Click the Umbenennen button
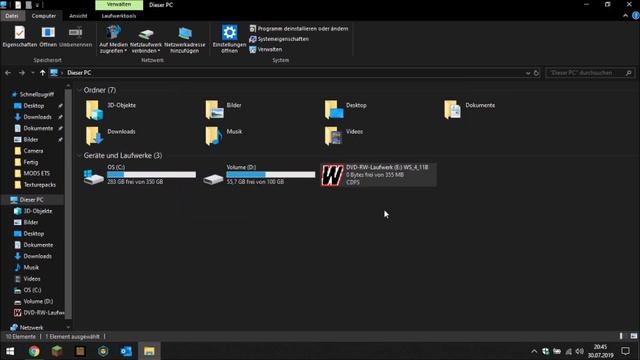This screenshot has width=640, height=360. point(76,36)
